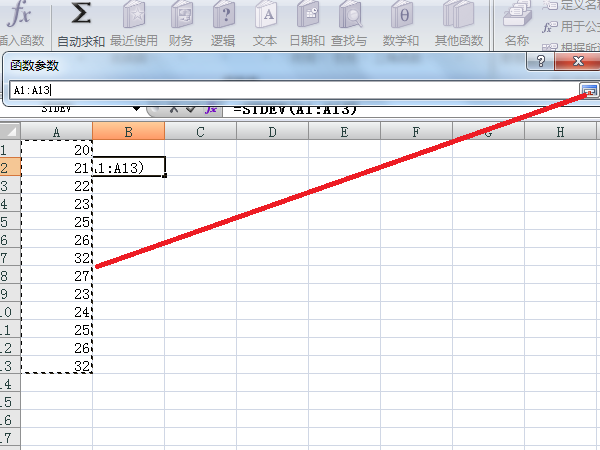Open the Financial (财务) functions library

pyautogui.click(x=181, y=16)
